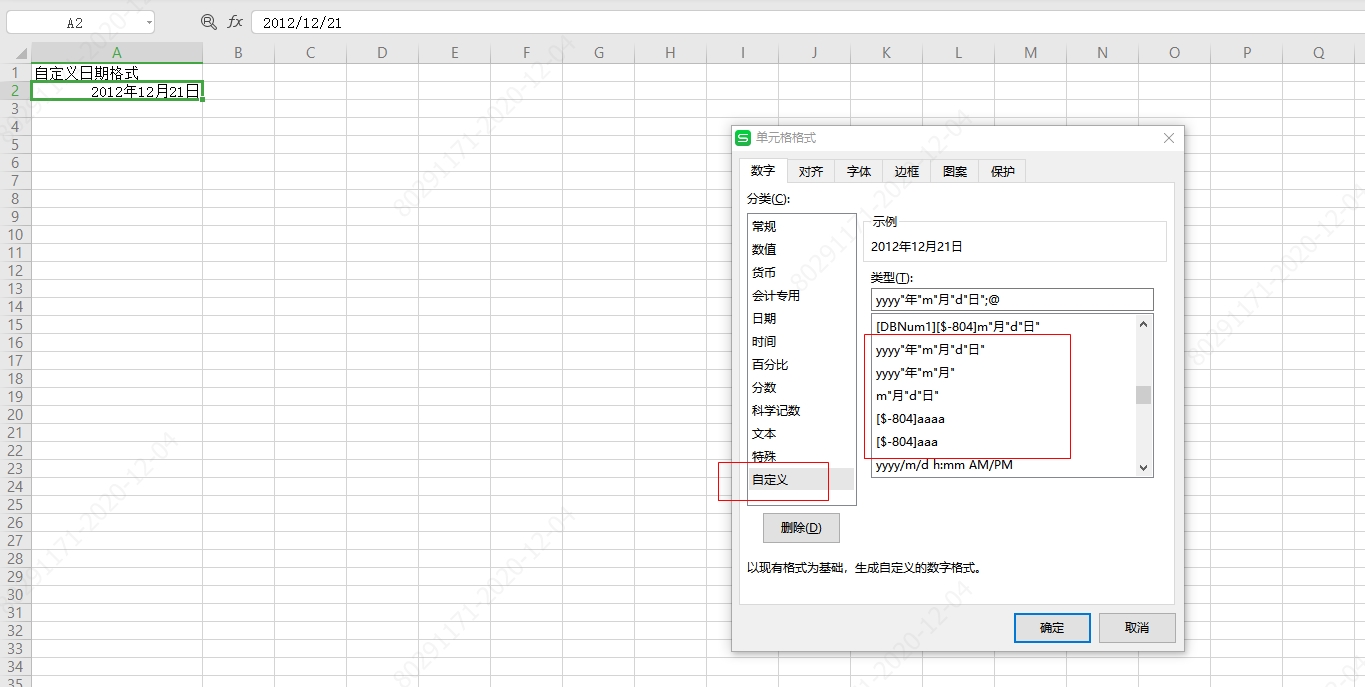Open the 图案 pattern tab
Image resolution: width=1365 pixels, height=687 pixels.
[953, 170]
